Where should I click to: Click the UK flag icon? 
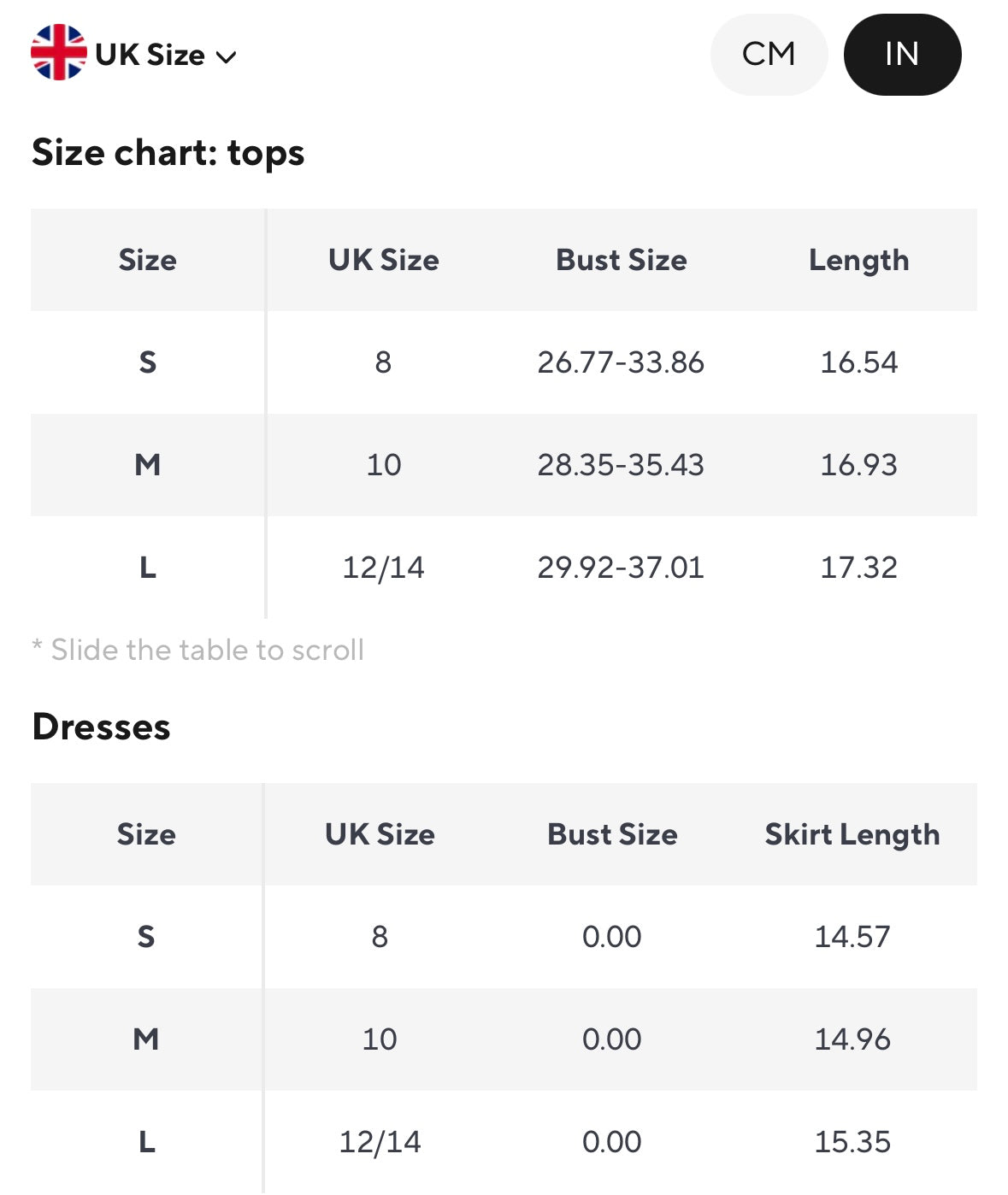pos(58,53)
